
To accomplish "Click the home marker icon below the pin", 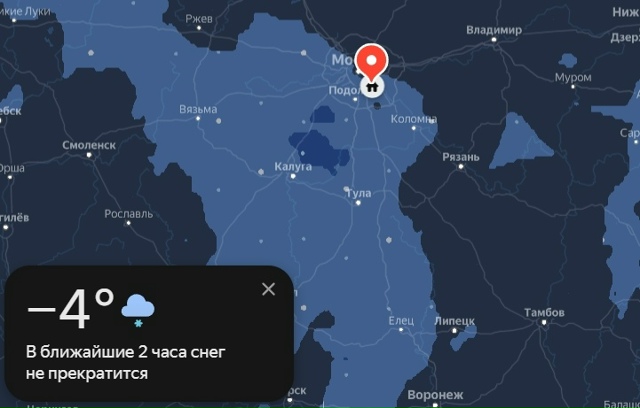I will click(x=372, y=86).
